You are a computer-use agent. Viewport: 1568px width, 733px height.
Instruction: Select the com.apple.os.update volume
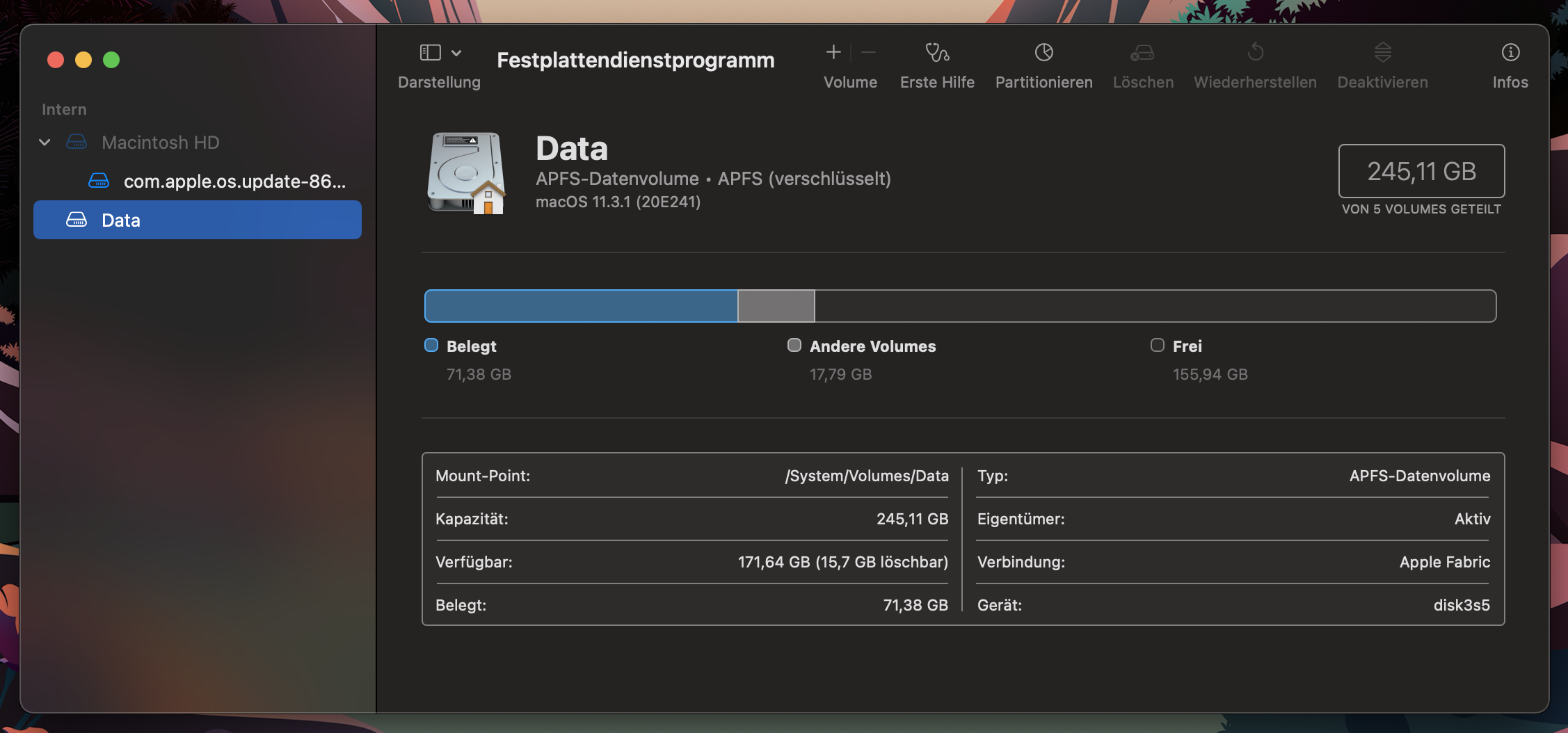click(234, 182)
